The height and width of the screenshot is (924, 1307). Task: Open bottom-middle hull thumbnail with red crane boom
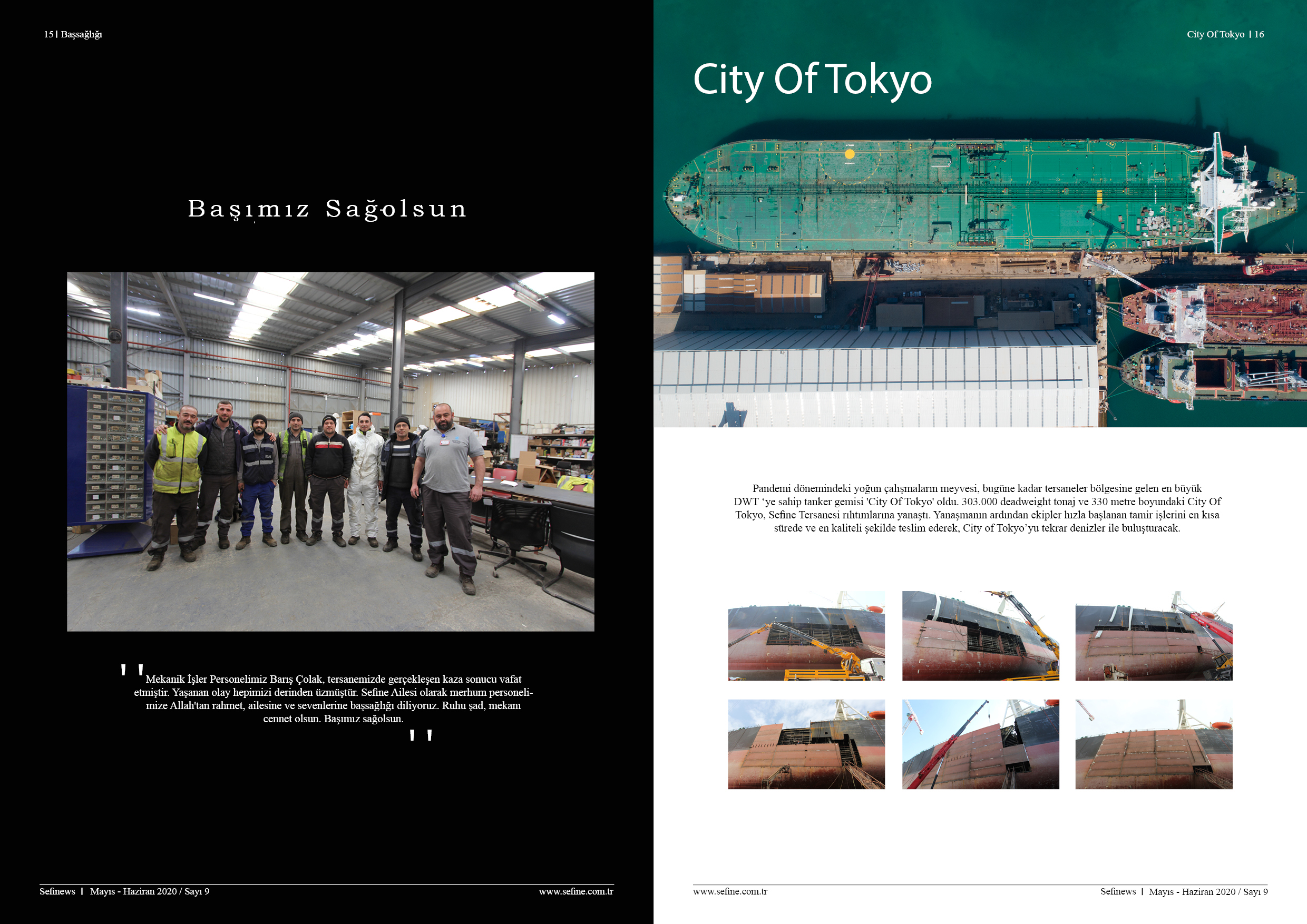click(980, 744)
